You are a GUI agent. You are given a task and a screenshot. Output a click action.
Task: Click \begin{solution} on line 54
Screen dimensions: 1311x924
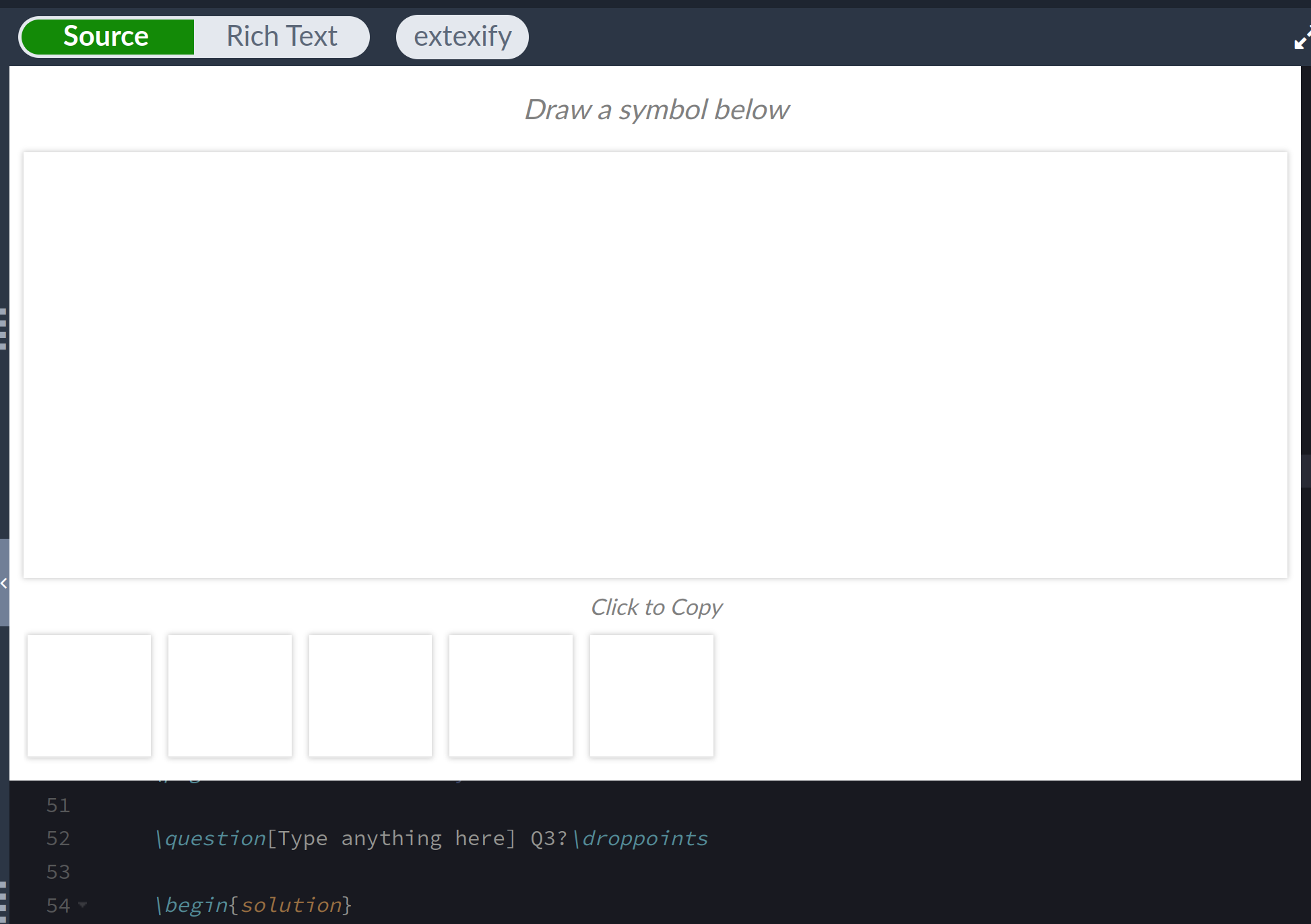click(x=253, y=905)
